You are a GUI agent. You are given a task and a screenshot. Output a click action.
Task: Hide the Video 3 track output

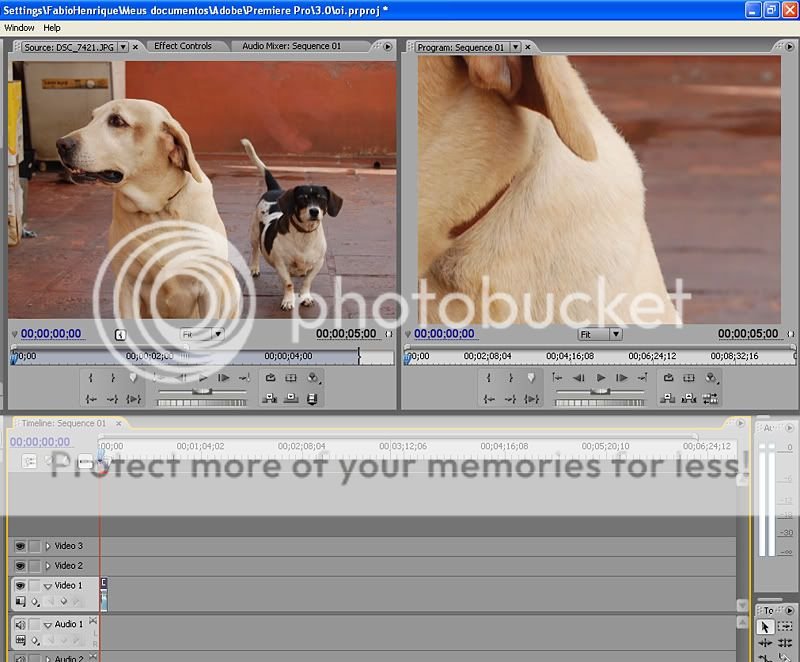[x=19, y=546]
